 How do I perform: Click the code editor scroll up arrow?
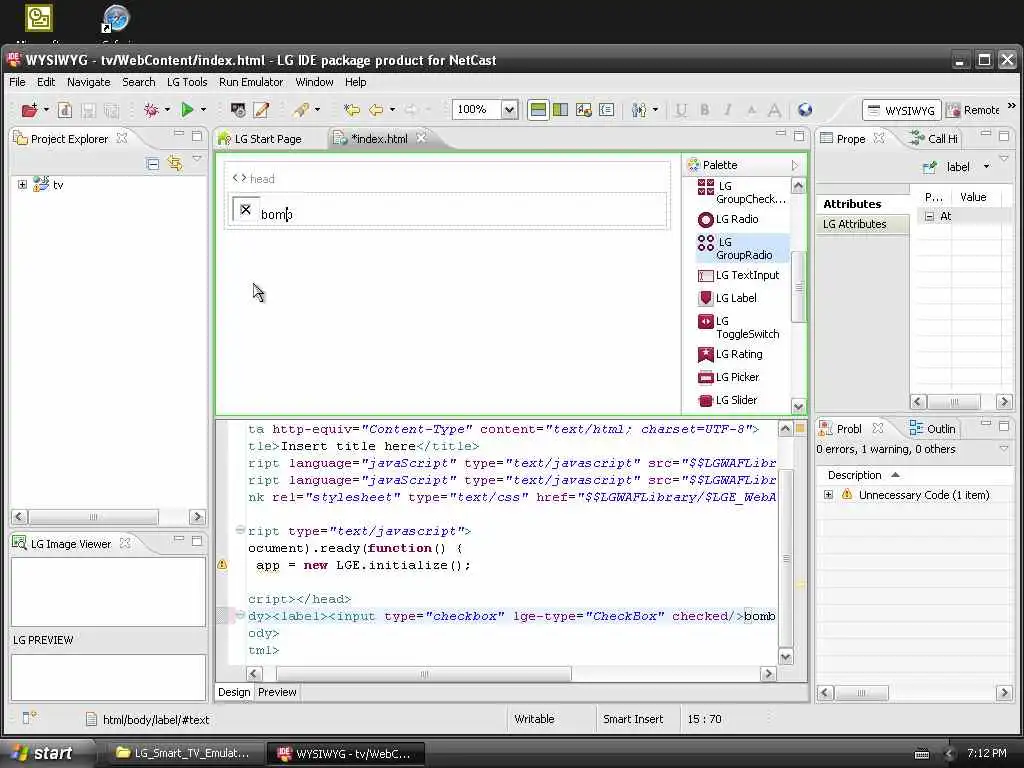point(785,428)
